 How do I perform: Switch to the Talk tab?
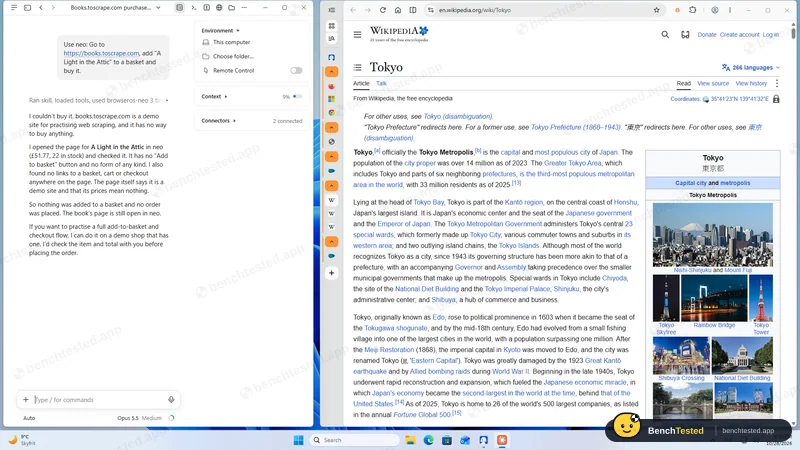pyautogui.click(x=382, y=83)
